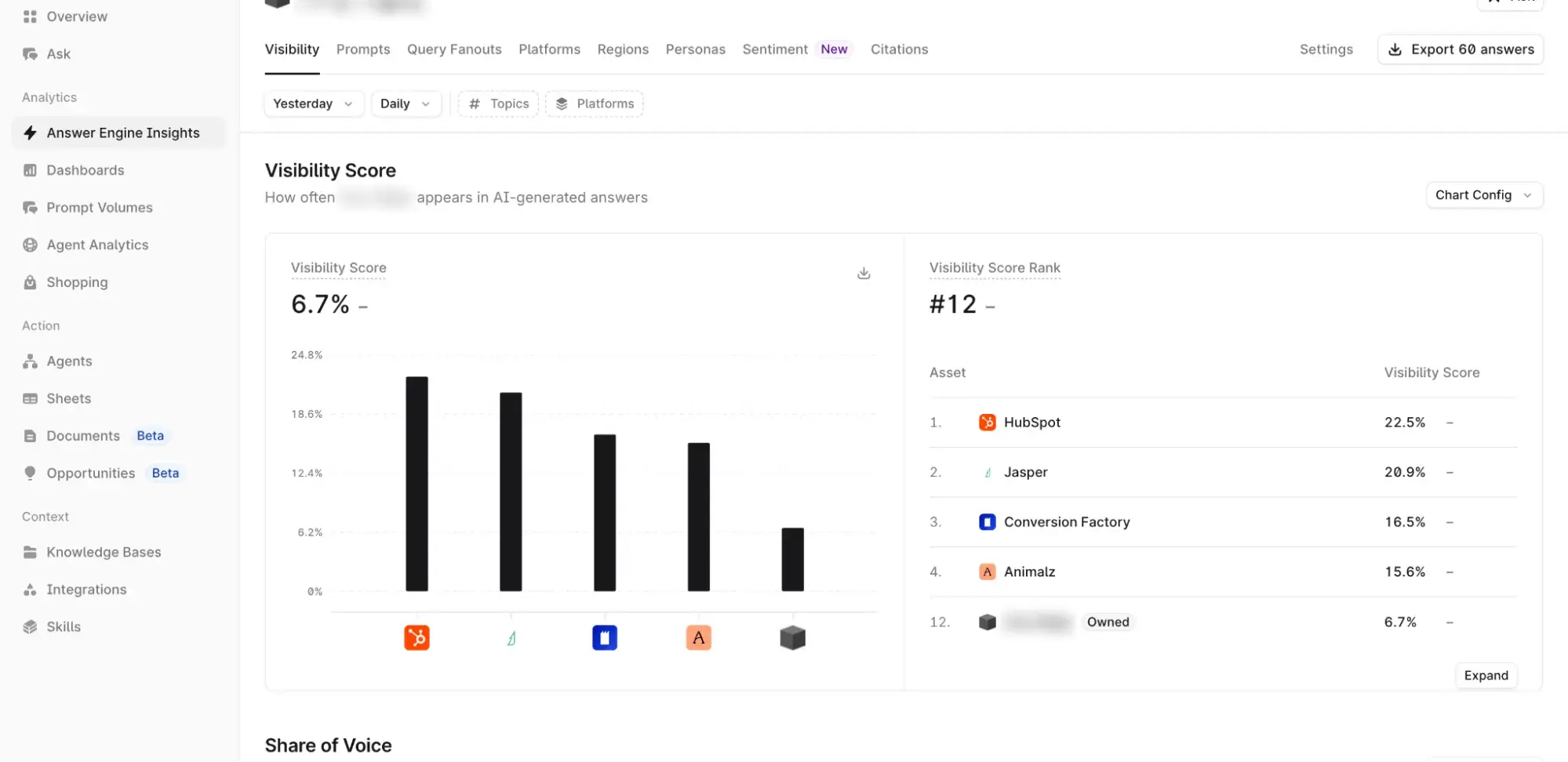Click the Conversion Factory asset name
Screen dimensions: 1568x762
(x=1067, y=522)
